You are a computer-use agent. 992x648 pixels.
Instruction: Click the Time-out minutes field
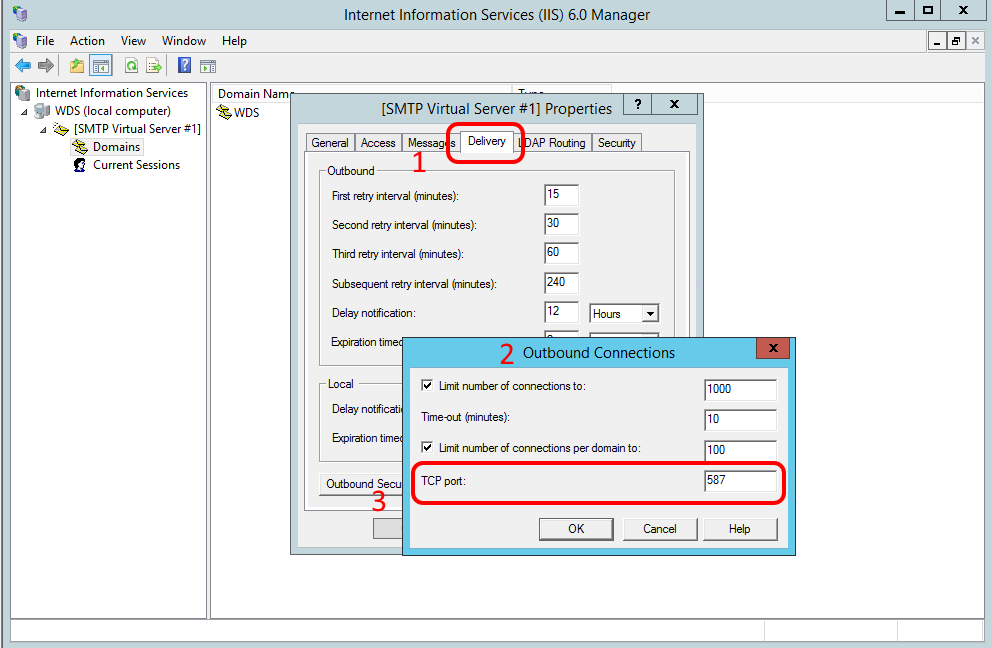coord(740,419)
